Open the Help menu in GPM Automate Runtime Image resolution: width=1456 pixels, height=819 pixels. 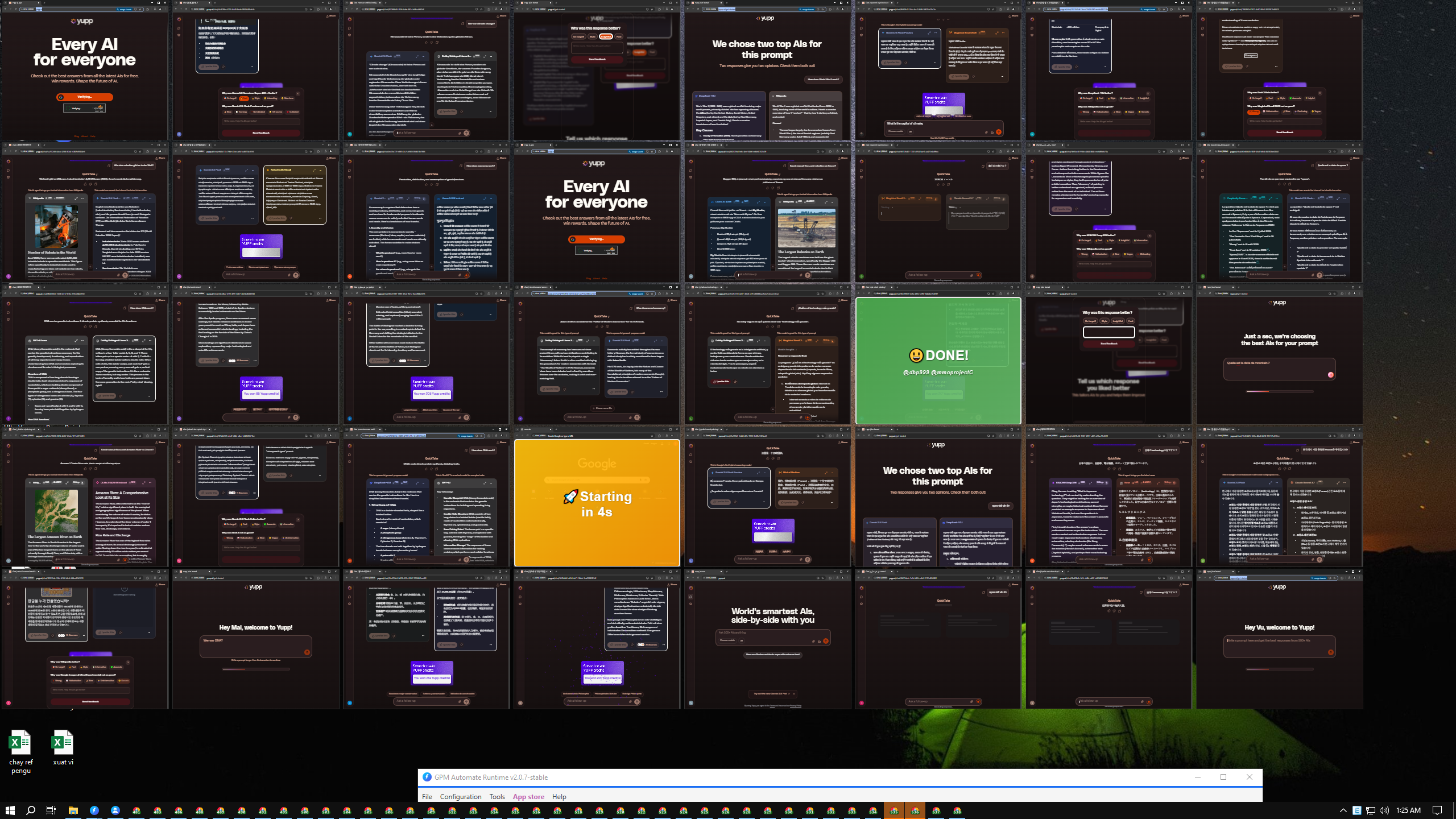click(559, 796)
